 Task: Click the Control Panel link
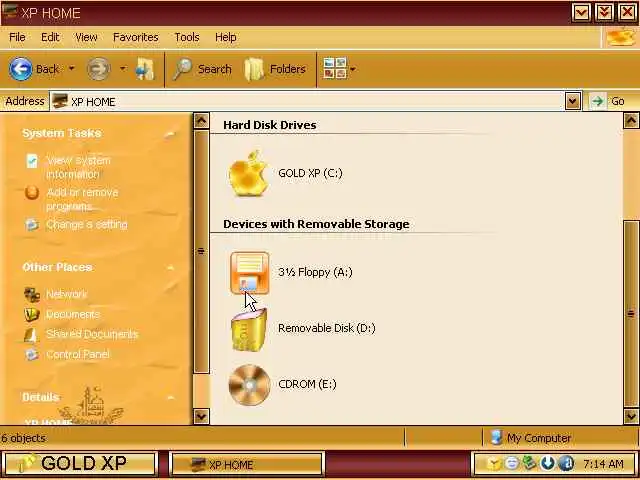point(78,354)
